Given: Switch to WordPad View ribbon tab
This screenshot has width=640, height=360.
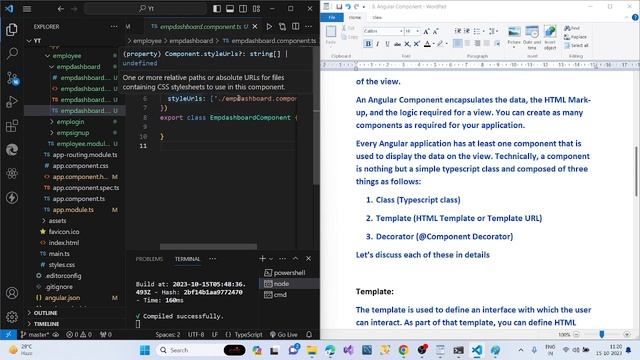Looking at the screenshot, I should [377, 18].
